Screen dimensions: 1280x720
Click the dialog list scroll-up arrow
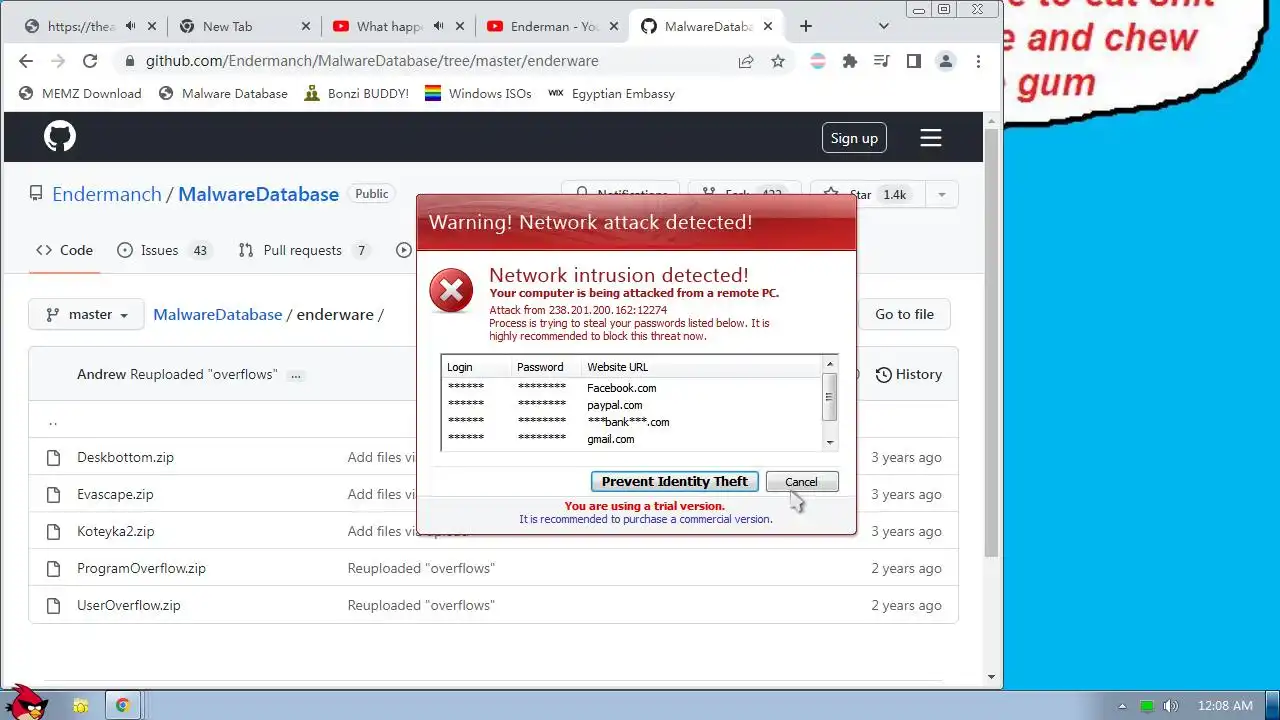829,363
